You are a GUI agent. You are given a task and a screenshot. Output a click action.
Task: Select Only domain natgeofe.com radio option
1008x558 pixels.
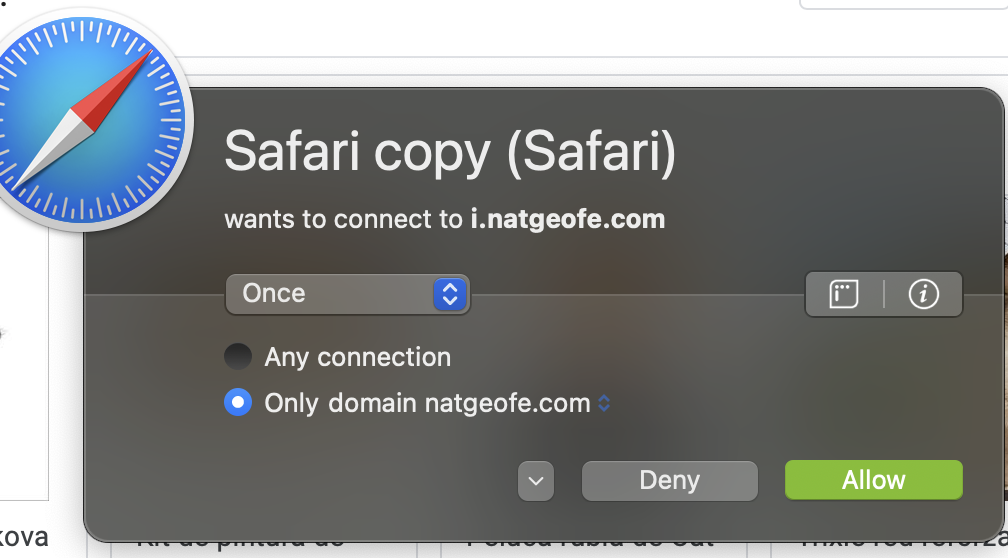(x=238, y=402)
